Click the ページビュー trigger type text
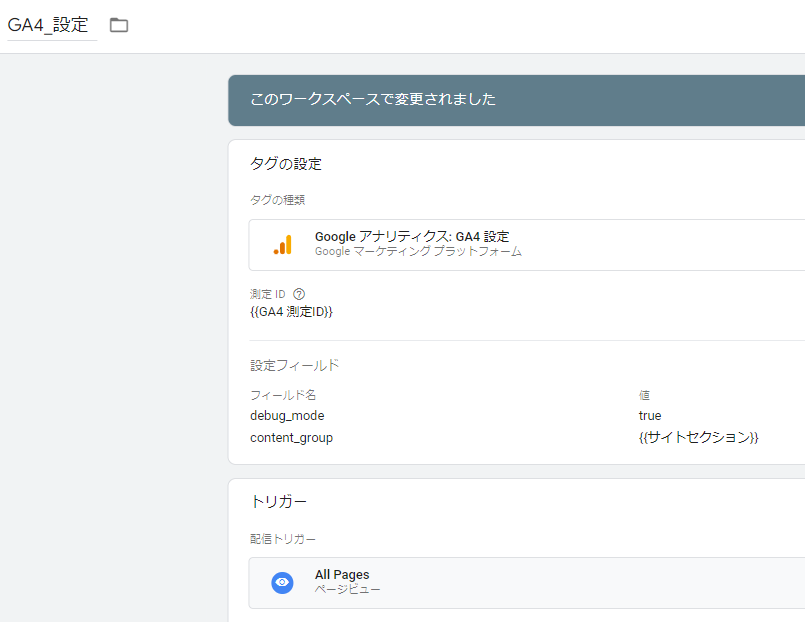Screen dimensions: 805x622 coord(348,589)
